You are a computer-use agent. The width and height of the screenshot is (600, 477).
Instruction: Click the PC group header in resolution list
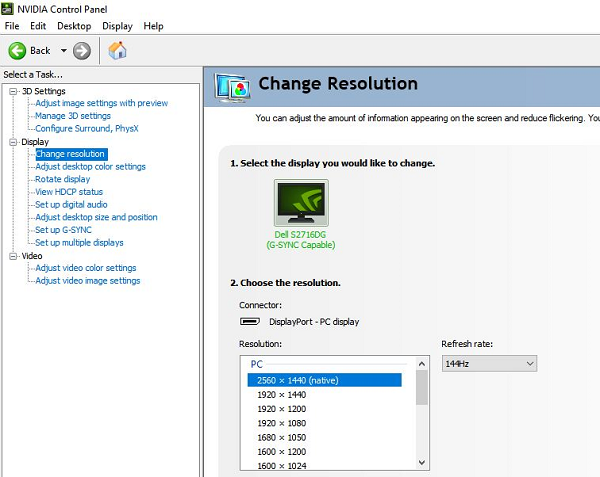[257, 364]
